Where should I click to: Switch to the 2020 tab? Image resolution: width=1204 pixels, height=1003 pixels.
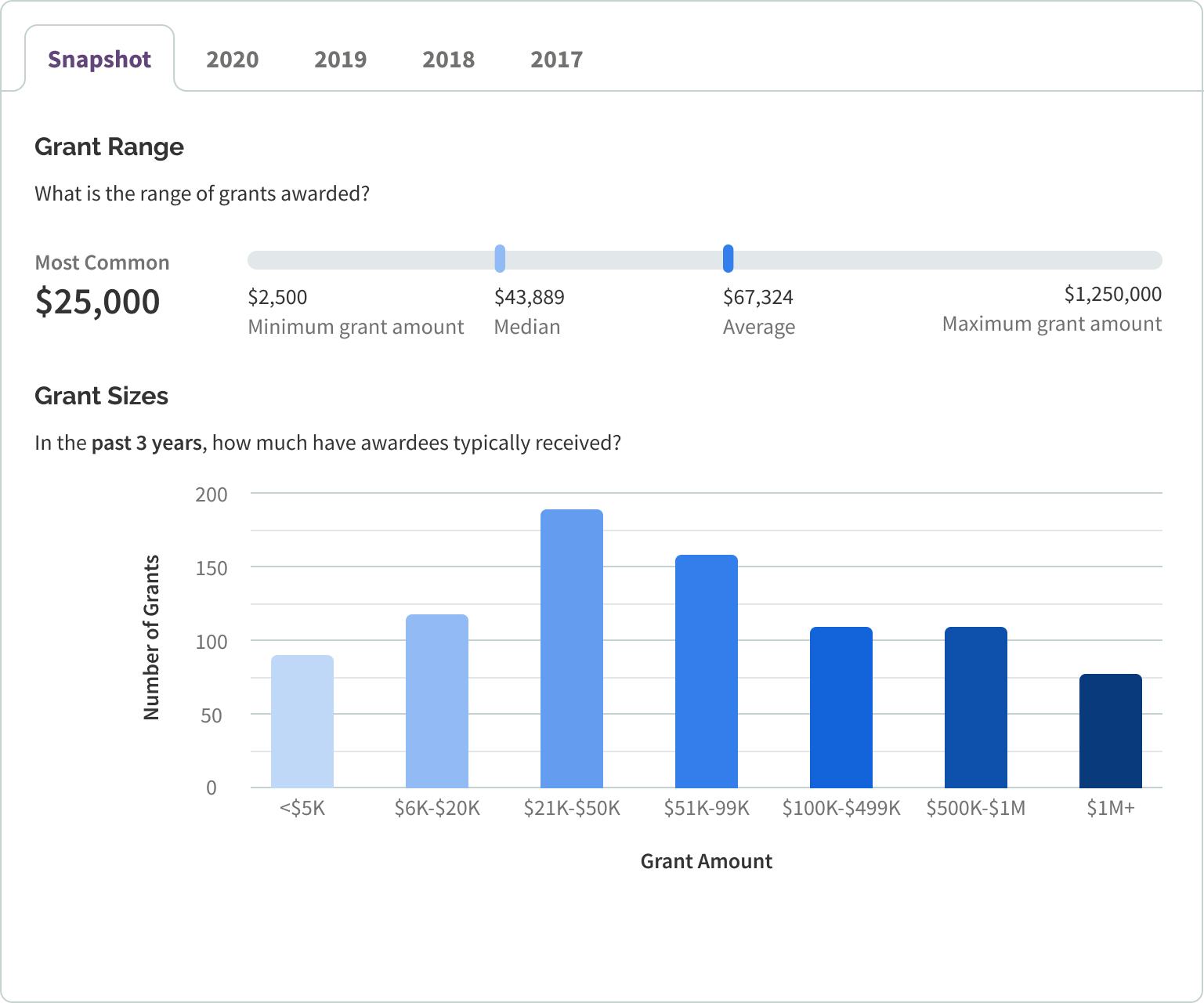tap(233, 59)
